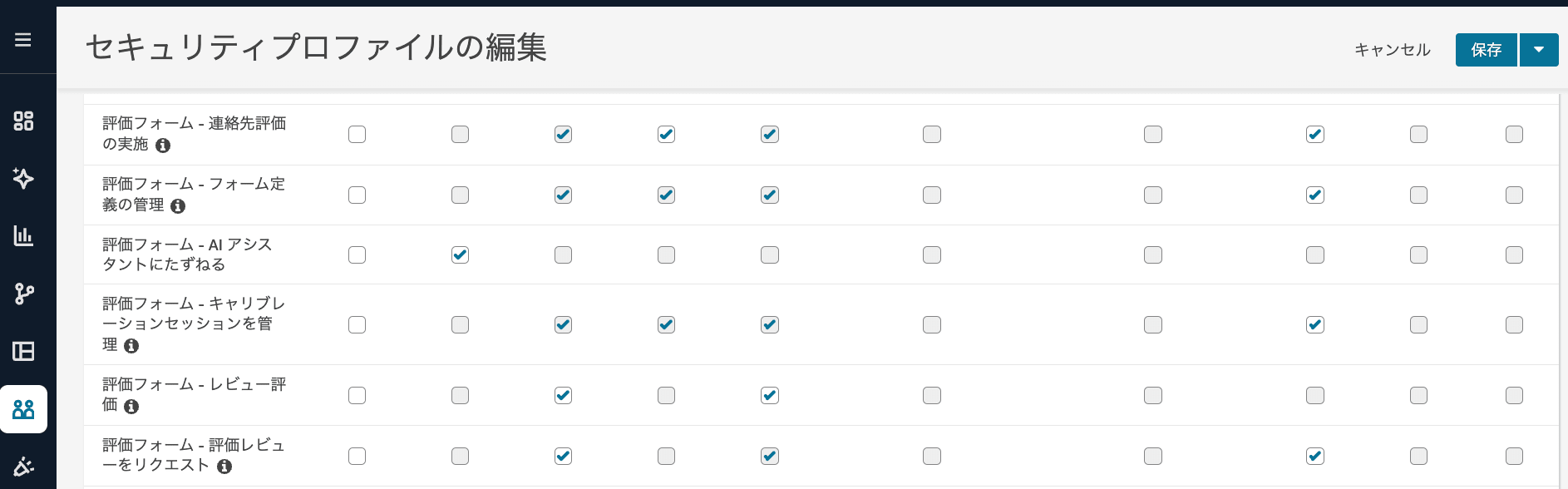The image size is (1568, 489).
Task: Click the AI sparkle icon in sidebar
Action: click(23, 178)
